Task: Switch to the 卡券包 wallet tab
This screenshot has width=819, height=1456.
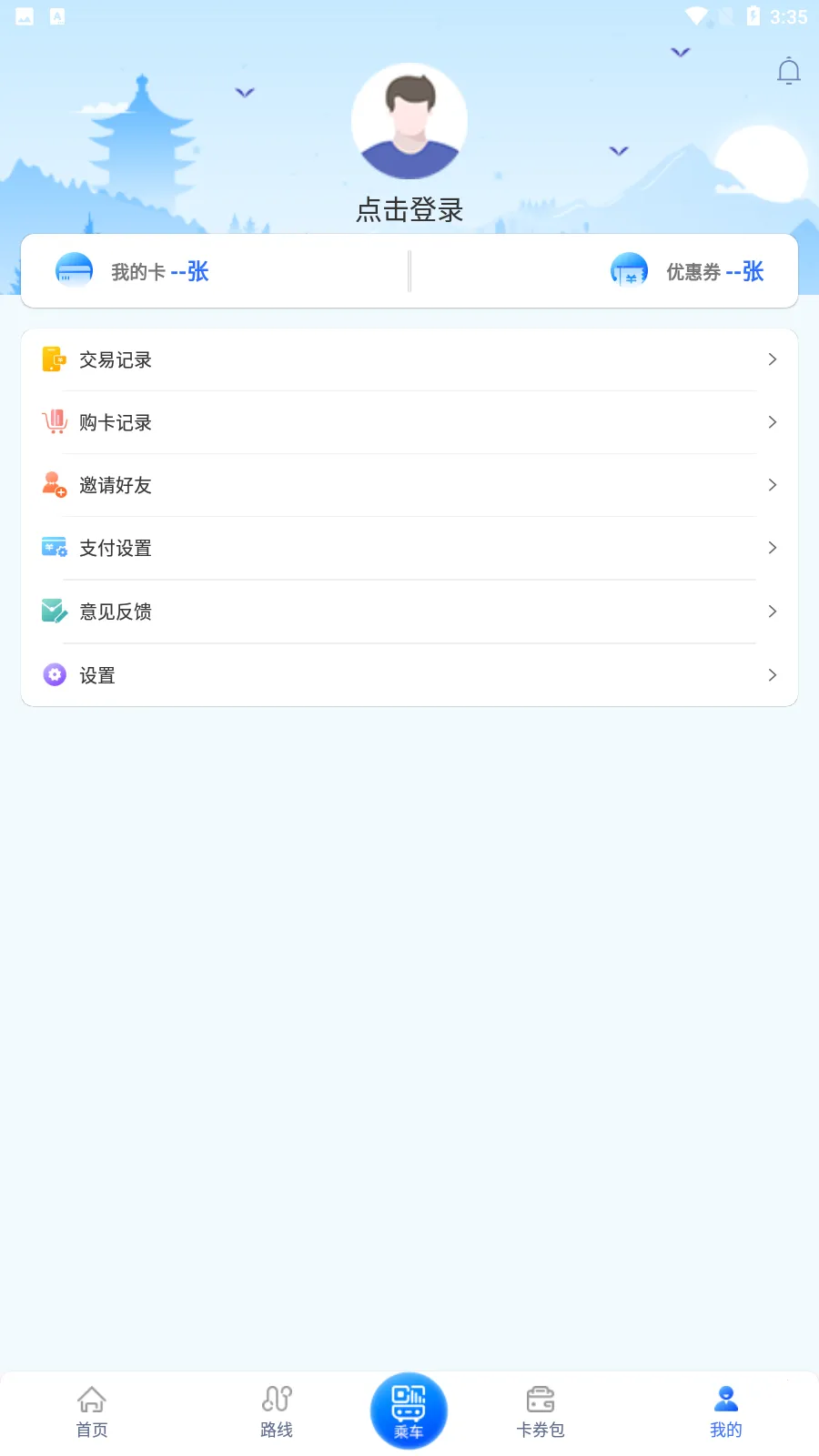Action: (541, 1410)
